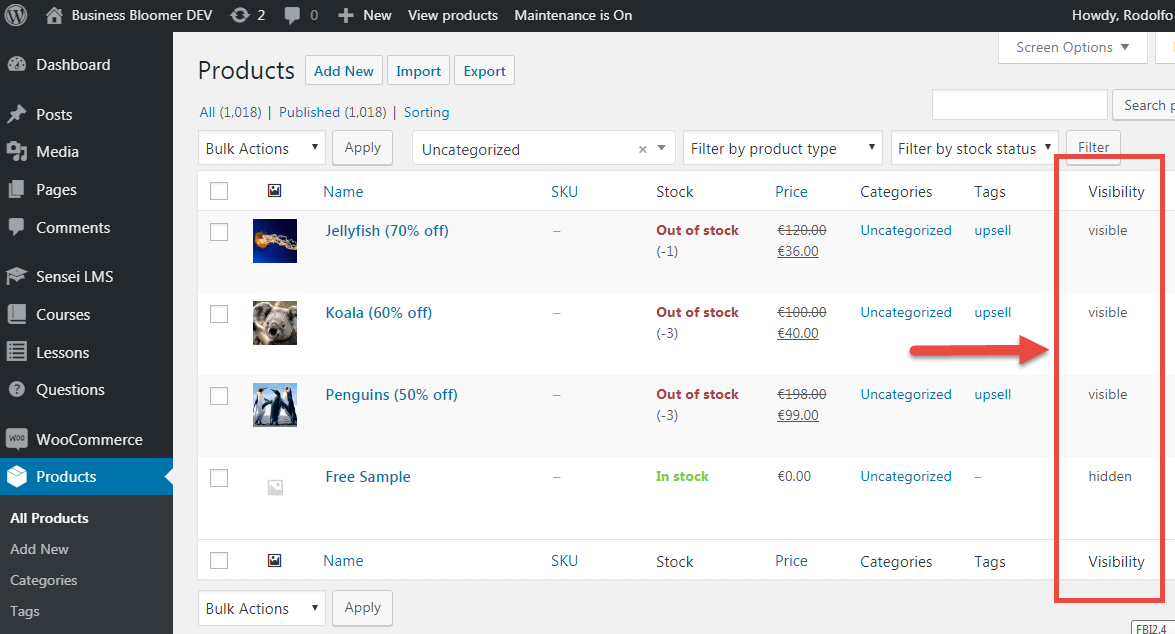
Task: Click the Export button
Action: (x=484, y=70)
